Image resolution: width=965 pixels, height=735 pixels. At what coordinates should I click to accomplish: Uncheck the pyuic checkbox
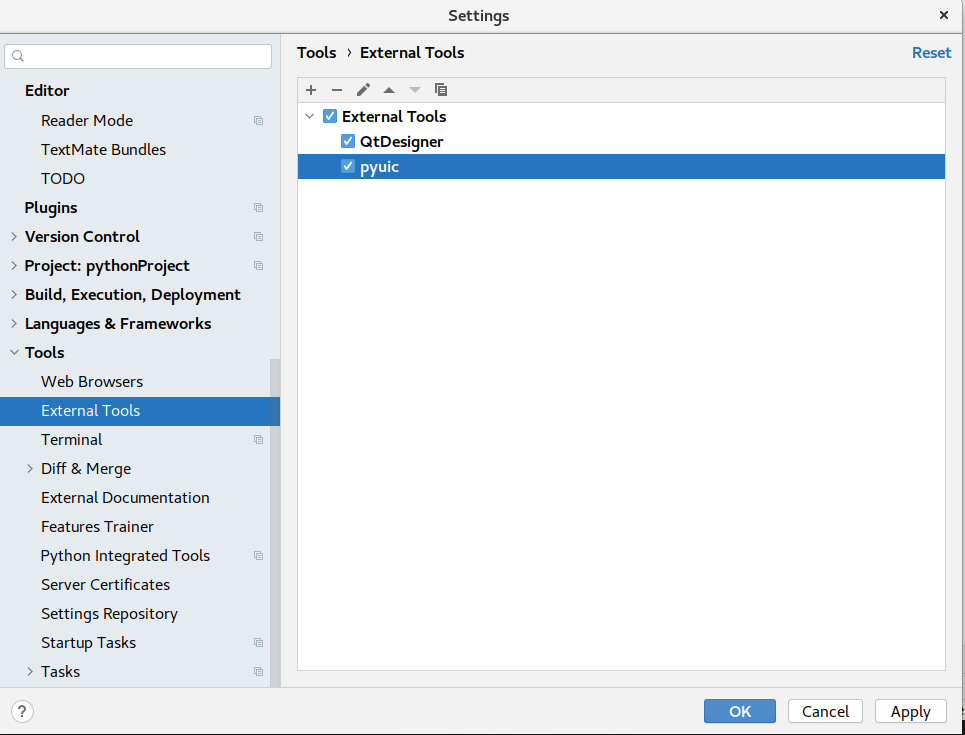coord(347,166)
